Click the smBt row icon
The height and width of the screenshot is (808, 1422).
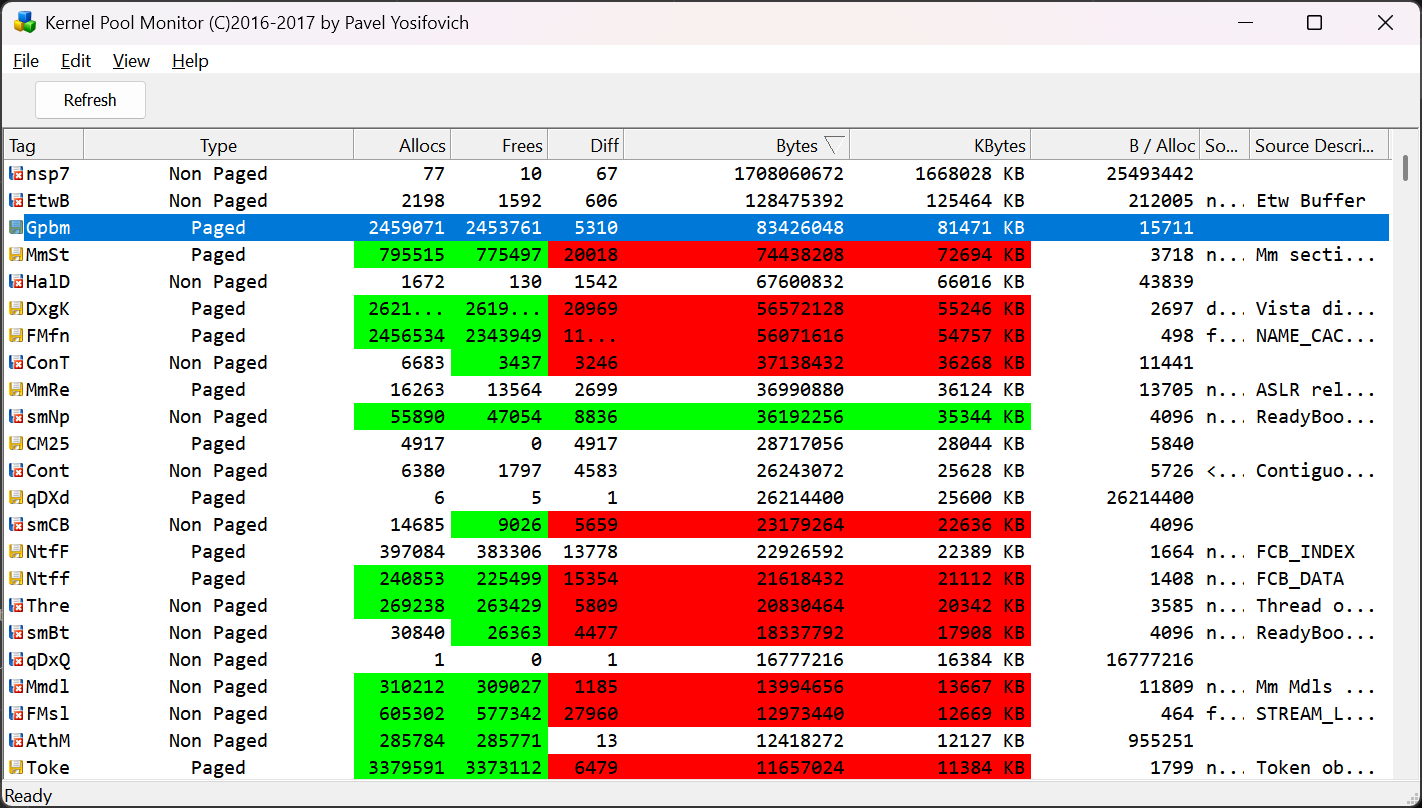click(16, 633)
